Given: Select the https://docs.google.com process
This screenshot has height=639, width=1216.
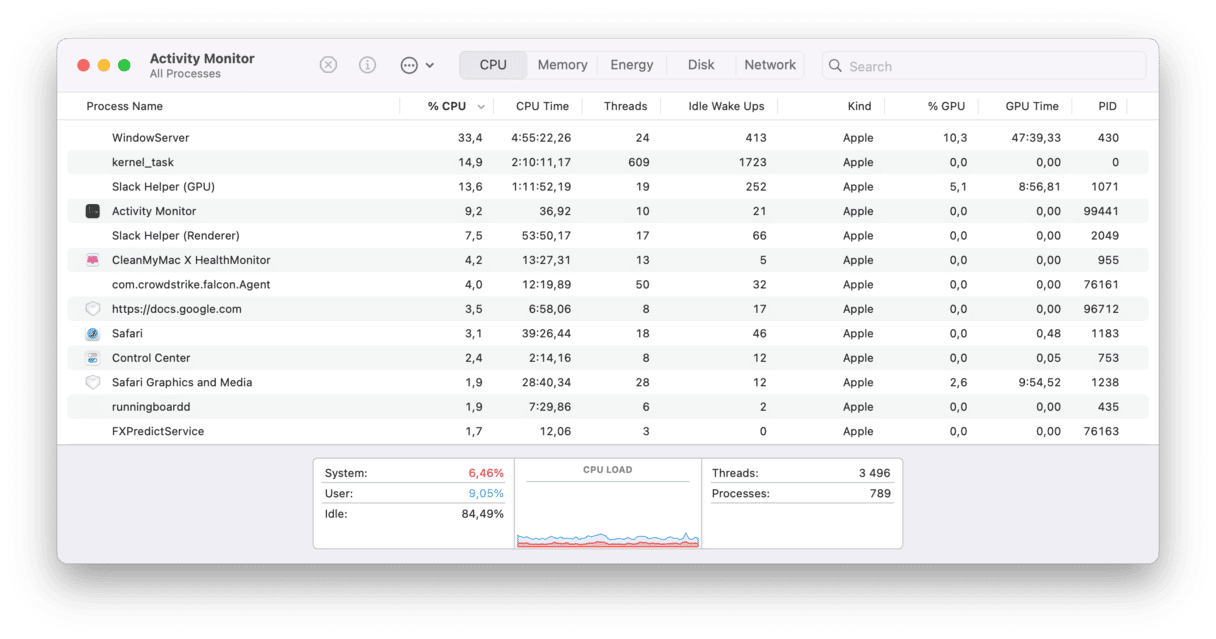Looking at the screenshot, I should (608, 309).
